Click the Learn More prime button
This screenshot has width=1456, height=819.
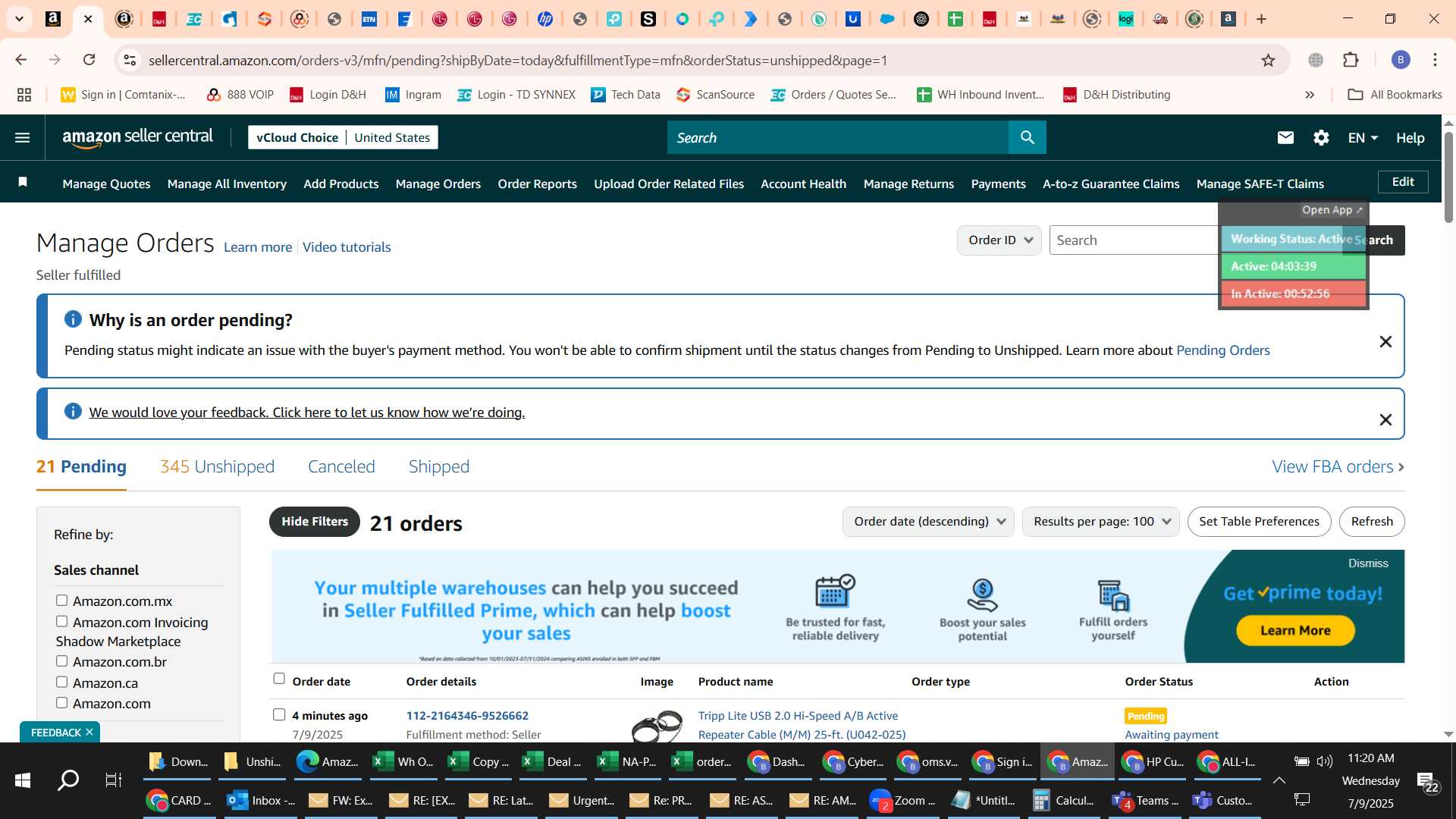[x=1295, y=630]
